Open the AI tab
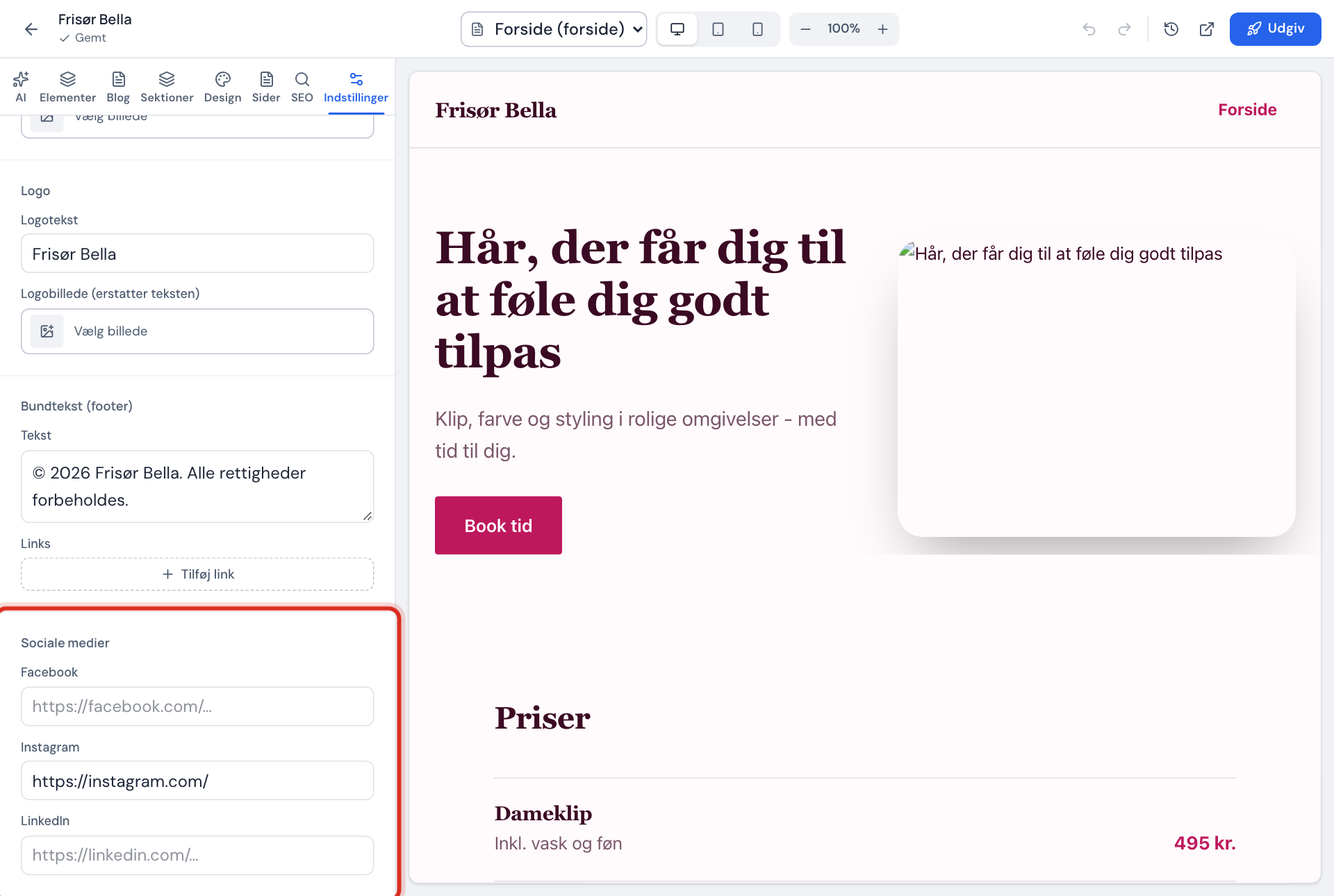Image resolution: width=1334 pixels, height=896 pixels. (x=21, y=87)
